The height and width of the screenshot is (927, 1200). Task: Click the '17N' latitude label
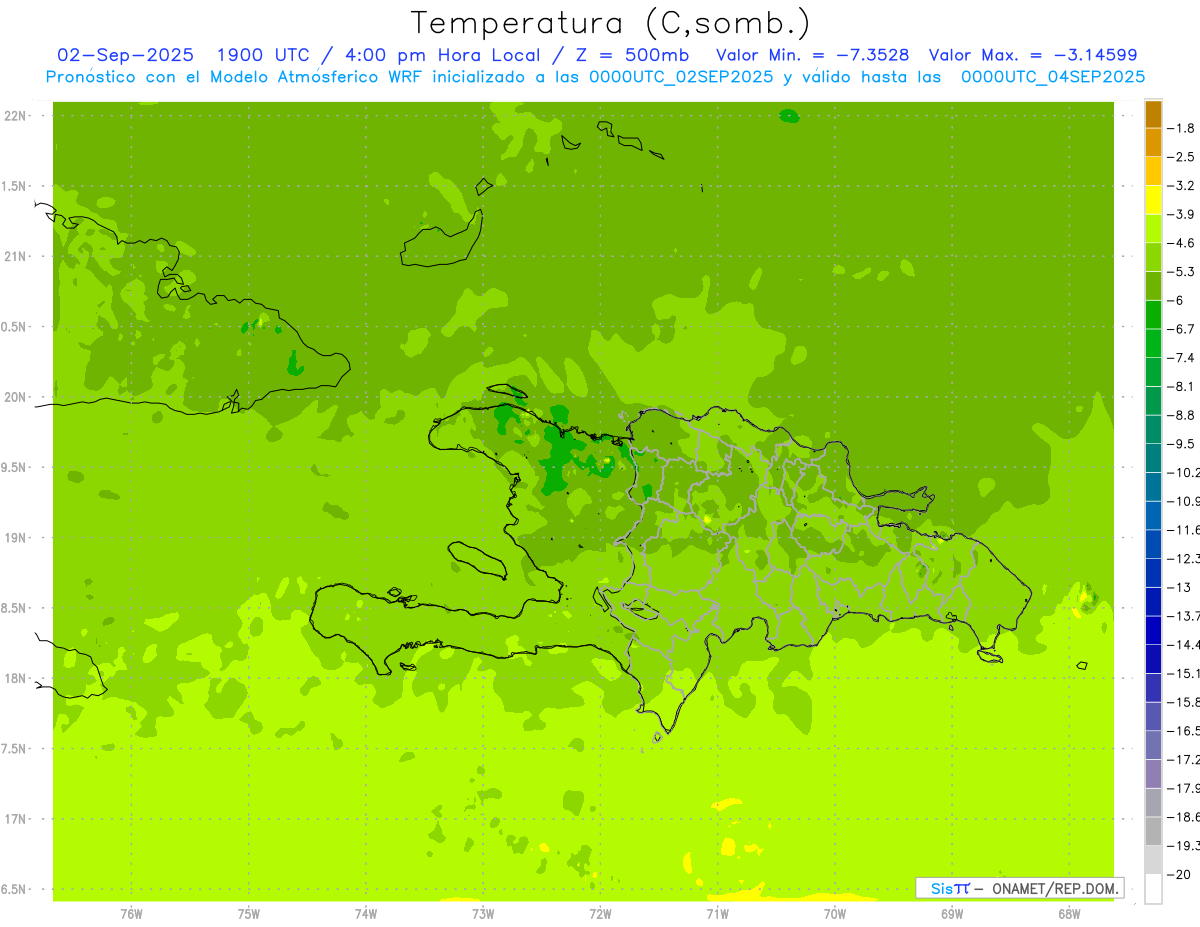click(16, 820)
